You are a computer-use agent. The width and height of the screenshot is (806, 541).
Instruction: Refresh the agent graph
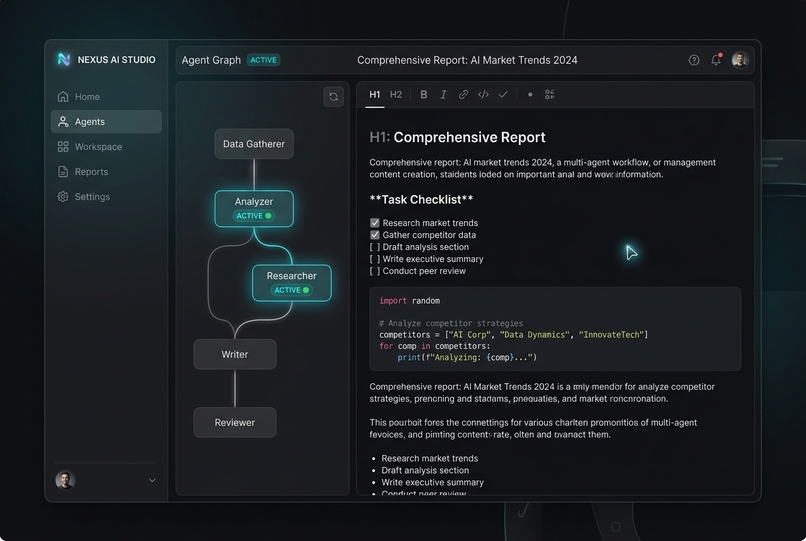coord(334,97)
